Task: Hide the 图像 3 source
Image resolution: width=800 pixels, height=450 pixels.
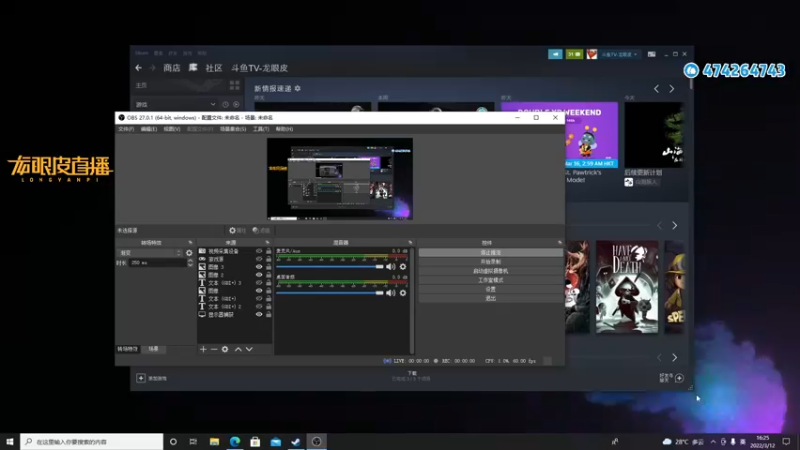Action: 259,267
